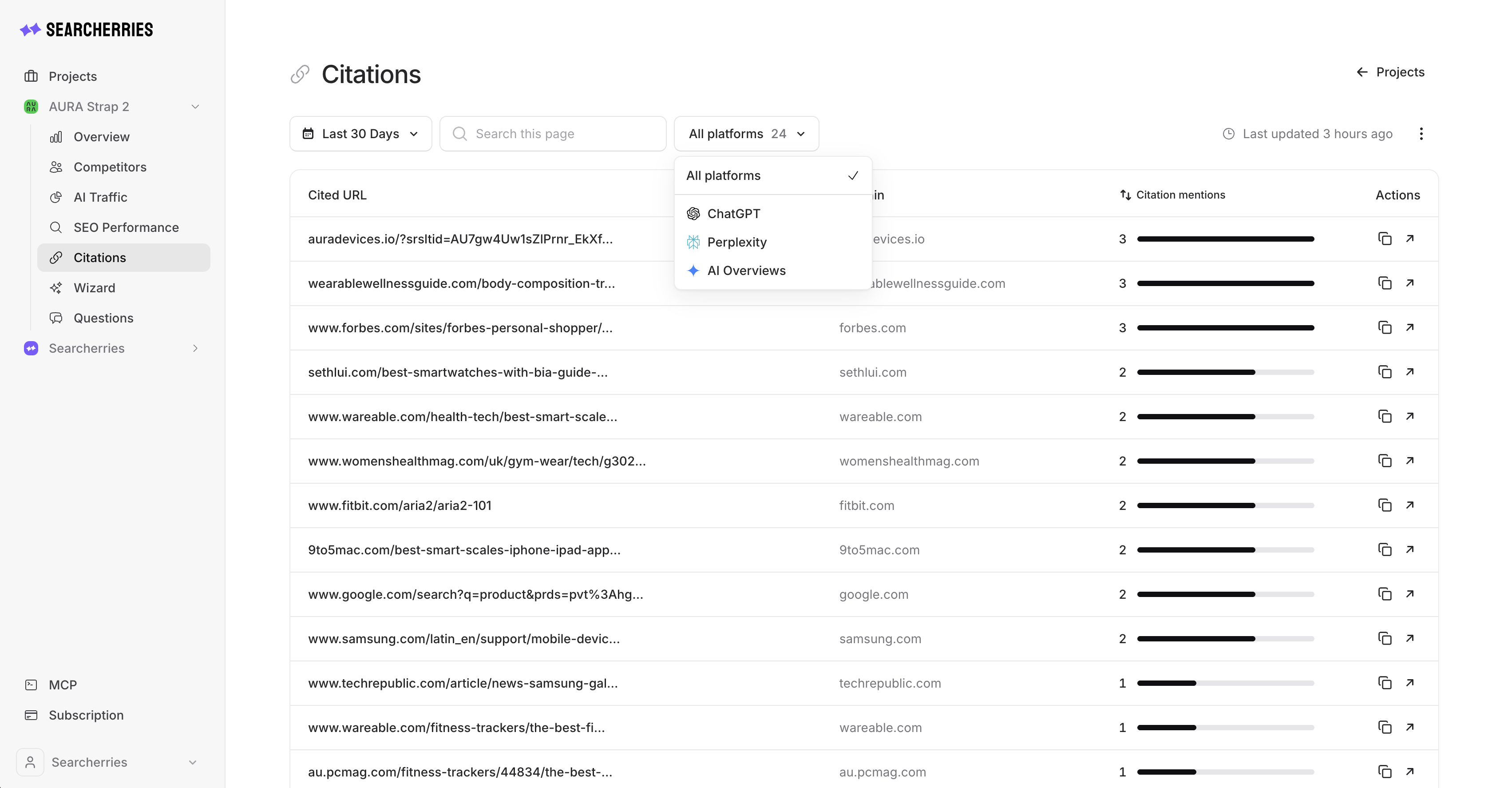Expand the Searcherries project
Viewport: 1512px width, 788px height.
coord(195,348)
